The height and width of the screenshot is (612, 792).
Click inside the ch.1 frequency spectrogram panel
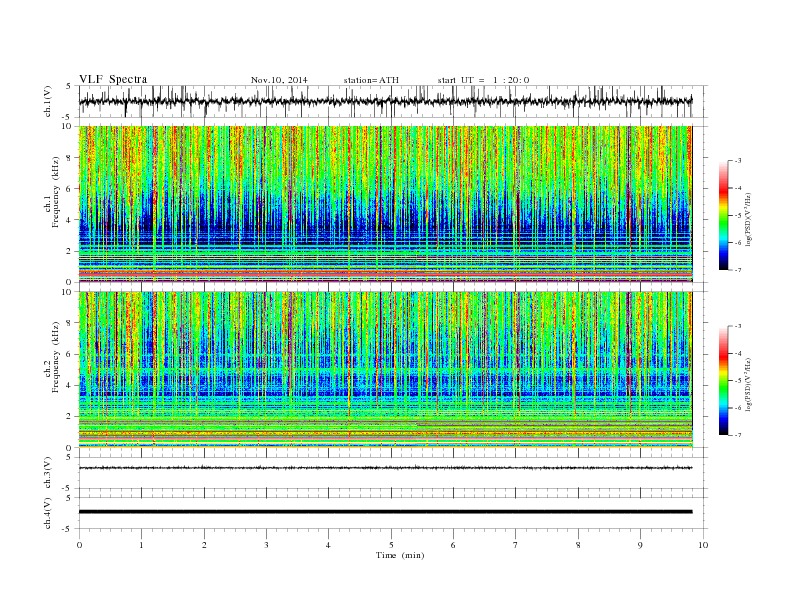pos(385,204)
